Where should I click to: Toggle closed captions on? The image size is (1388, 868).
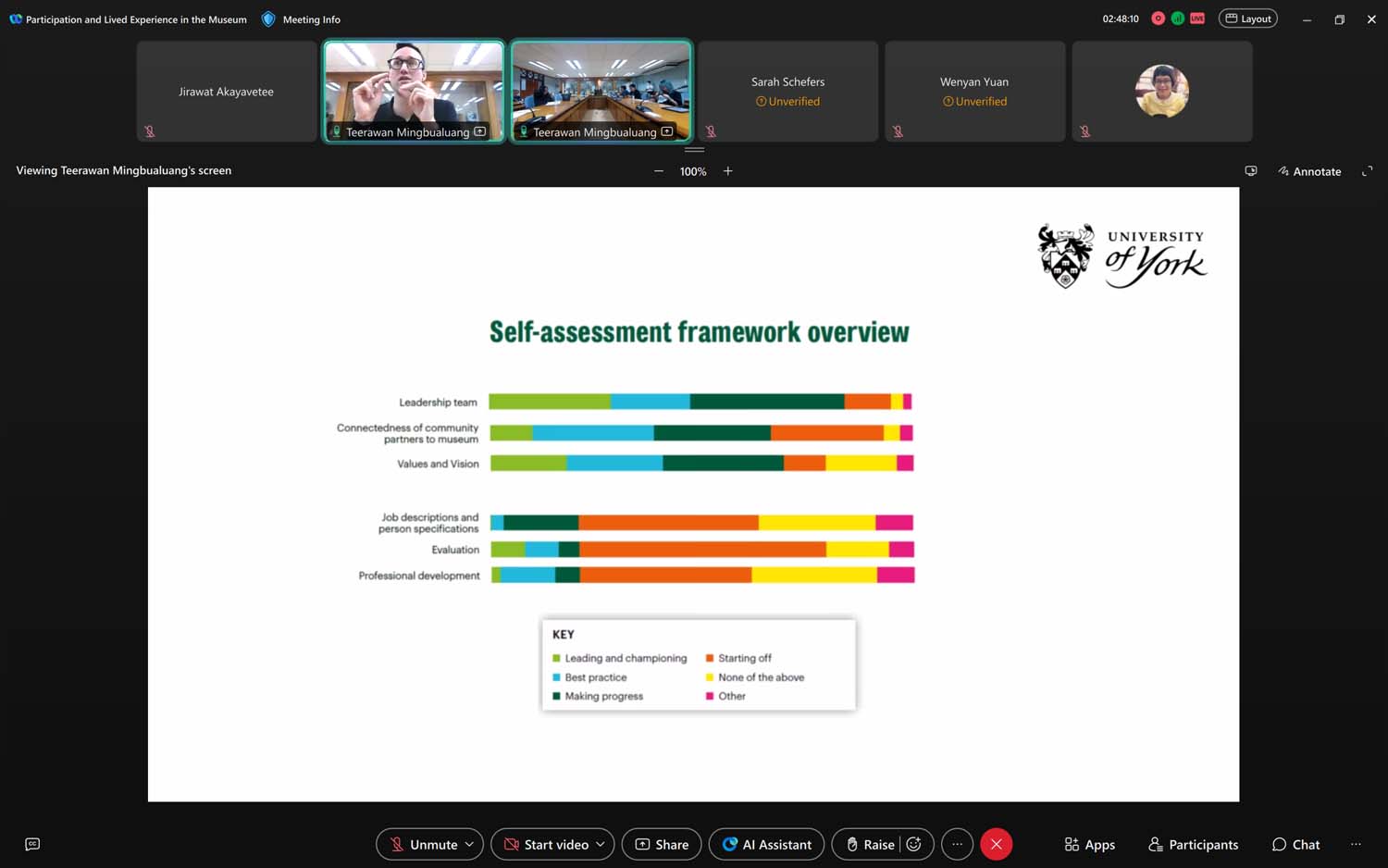tap(32, 844)
